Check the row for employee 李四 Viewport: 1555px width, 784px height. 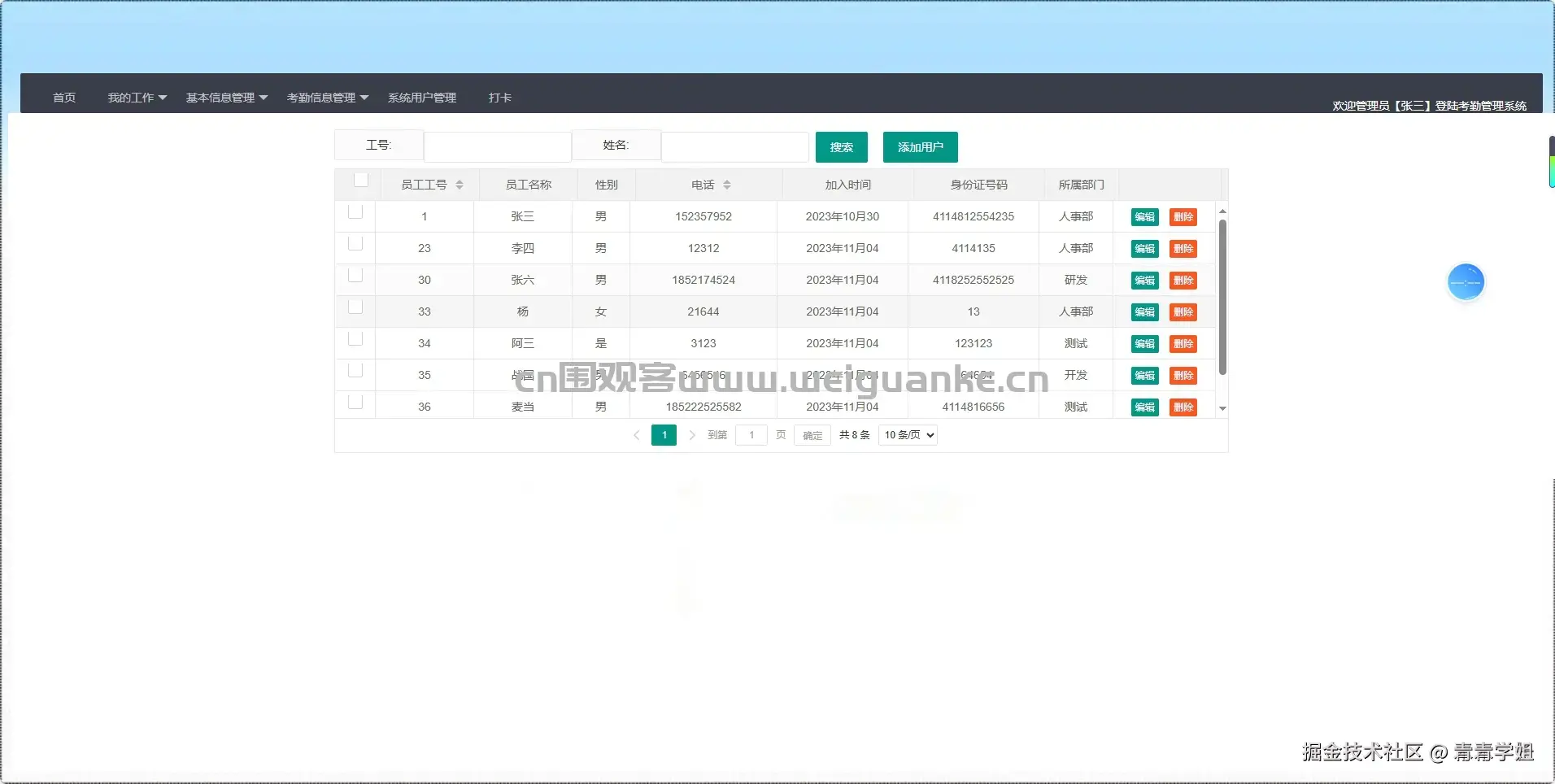355,243
